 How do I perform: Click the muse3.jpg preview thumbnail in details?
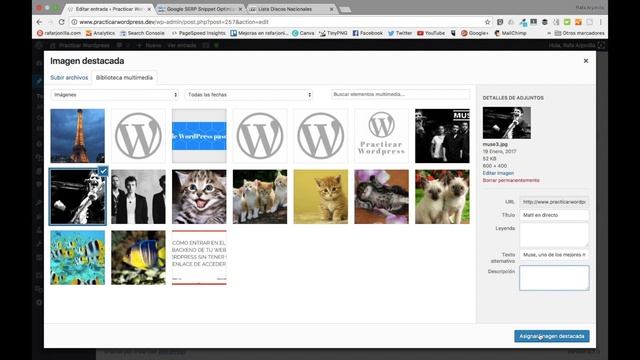(507, 123)
